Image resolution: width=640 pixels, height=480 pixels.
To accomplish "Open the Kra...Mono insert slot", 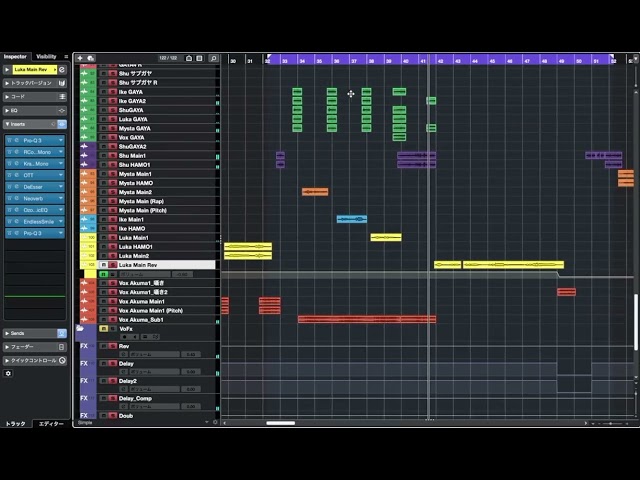I will (x=35, y=164).
